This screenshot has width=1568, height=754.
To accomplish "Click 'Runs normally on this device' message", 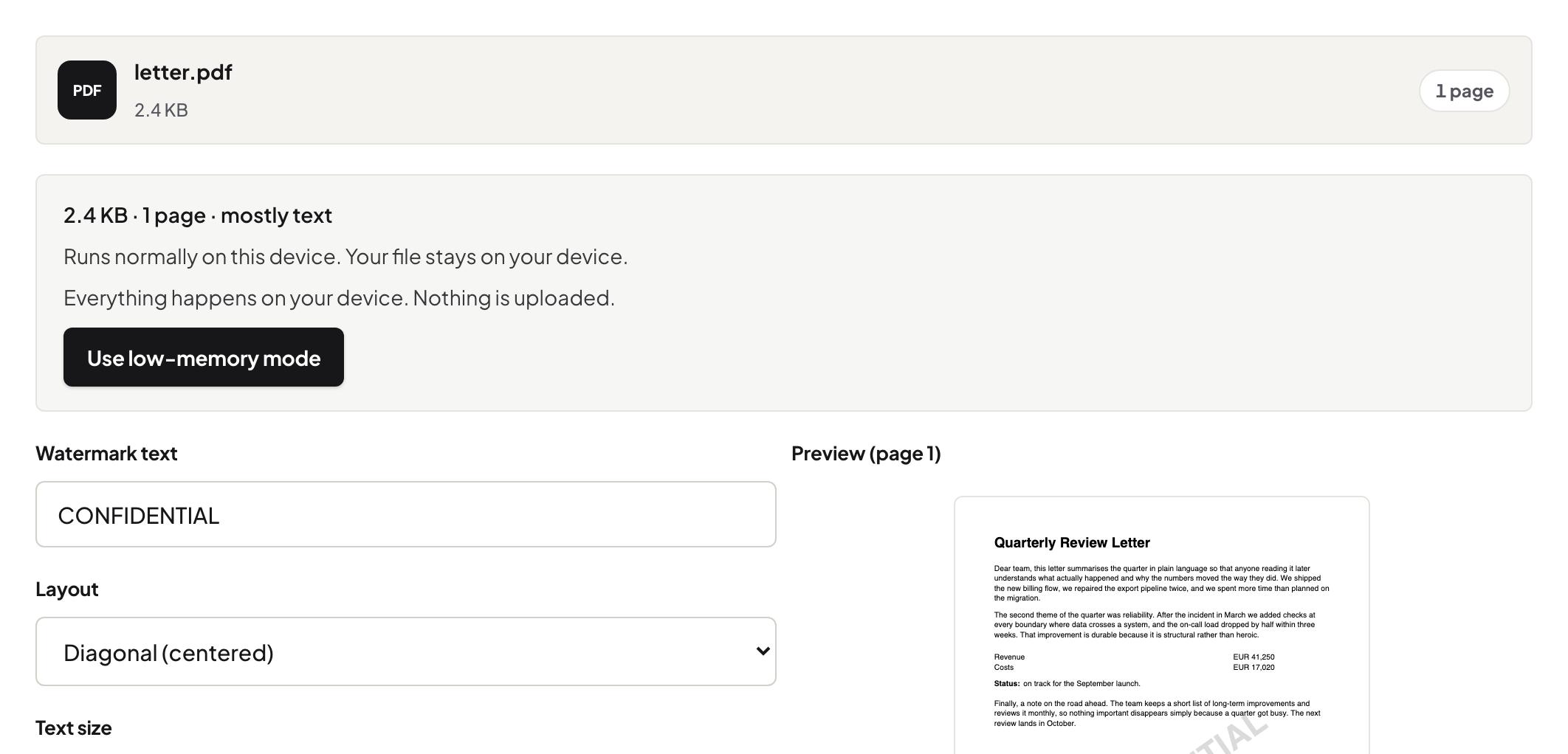I will (x=345, y=257).
